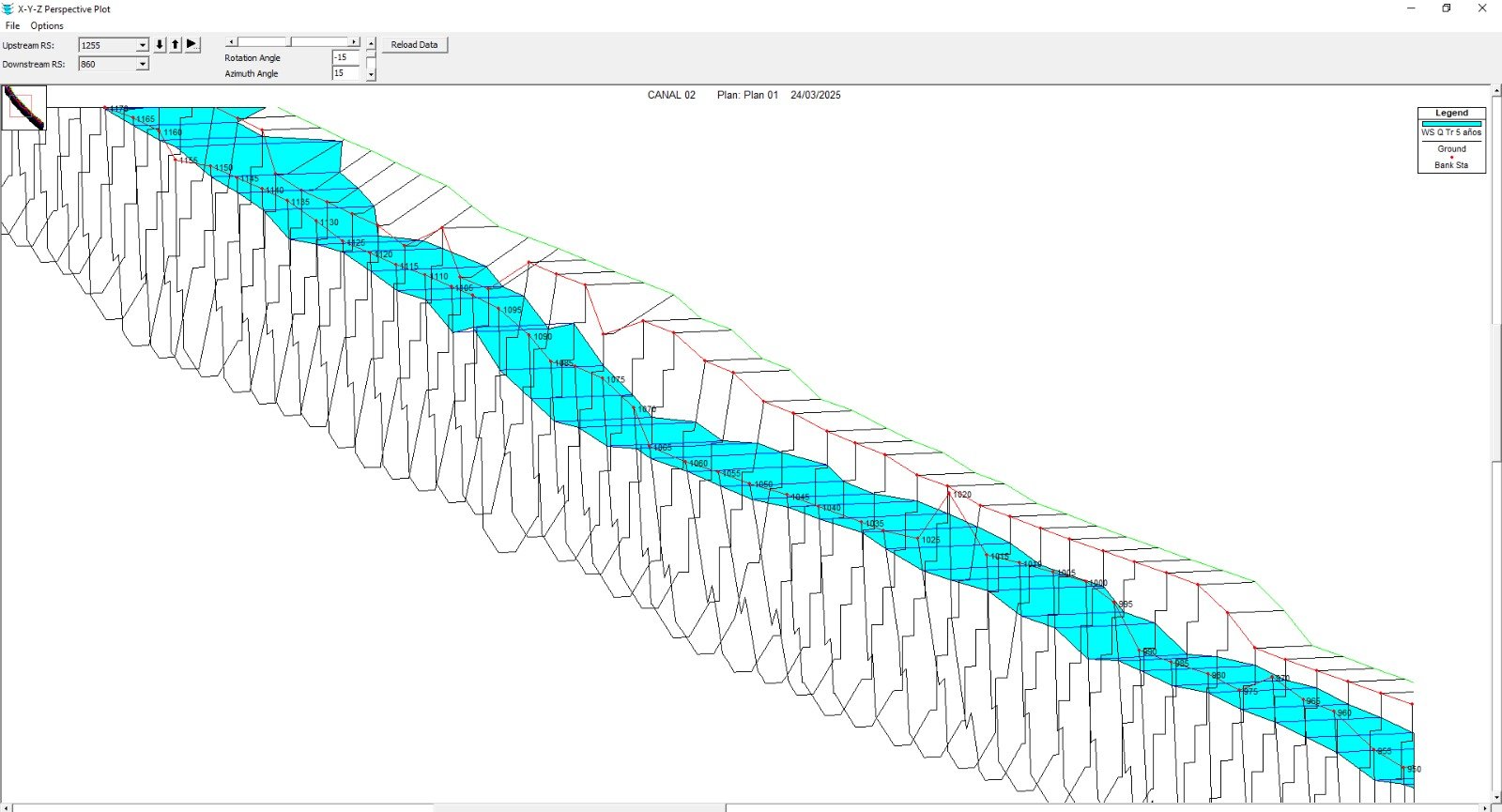
Task: Start the animation with the play button
Action: 192,44
